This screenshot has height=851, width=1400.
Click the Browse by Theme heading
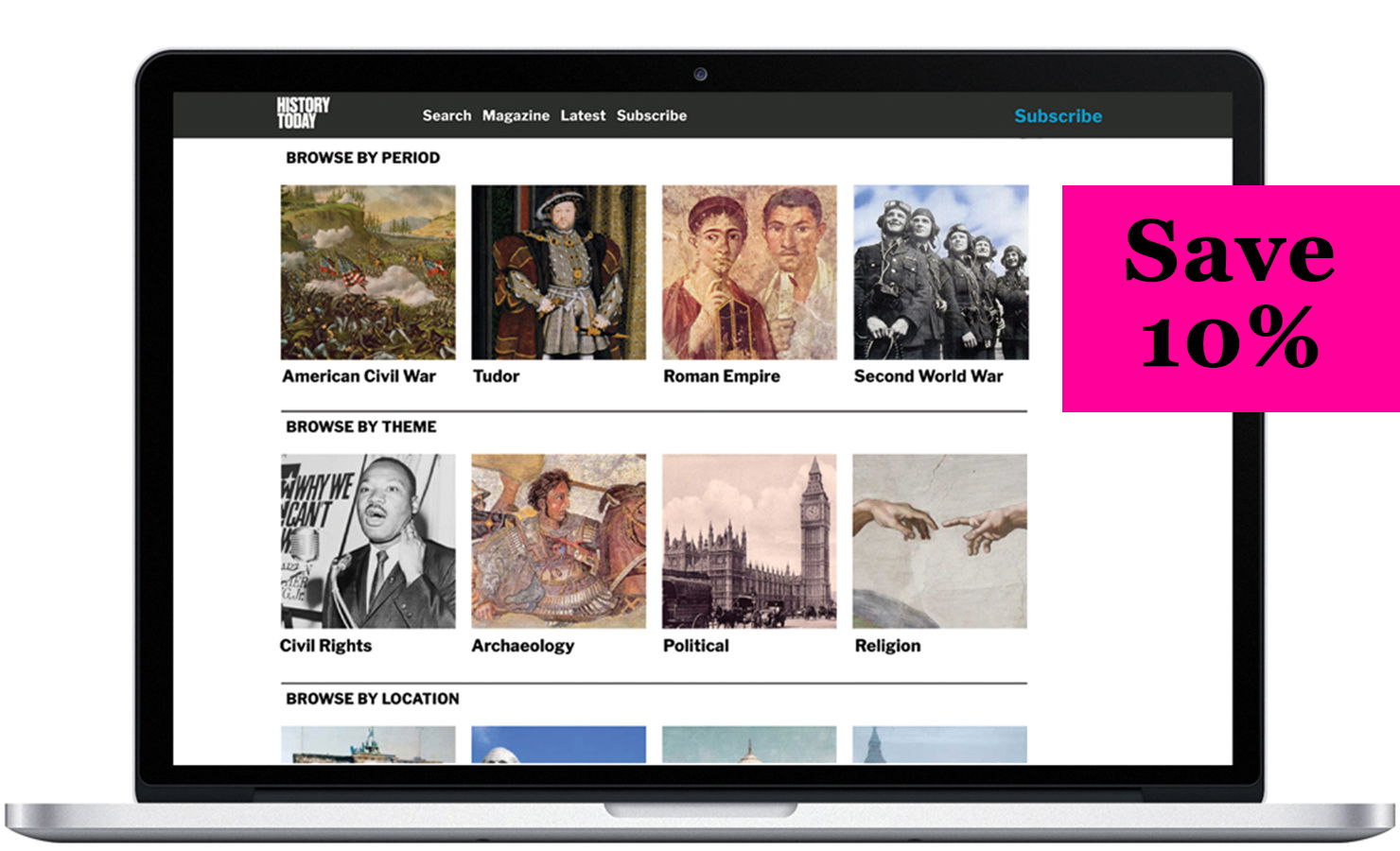click(361, 426)
